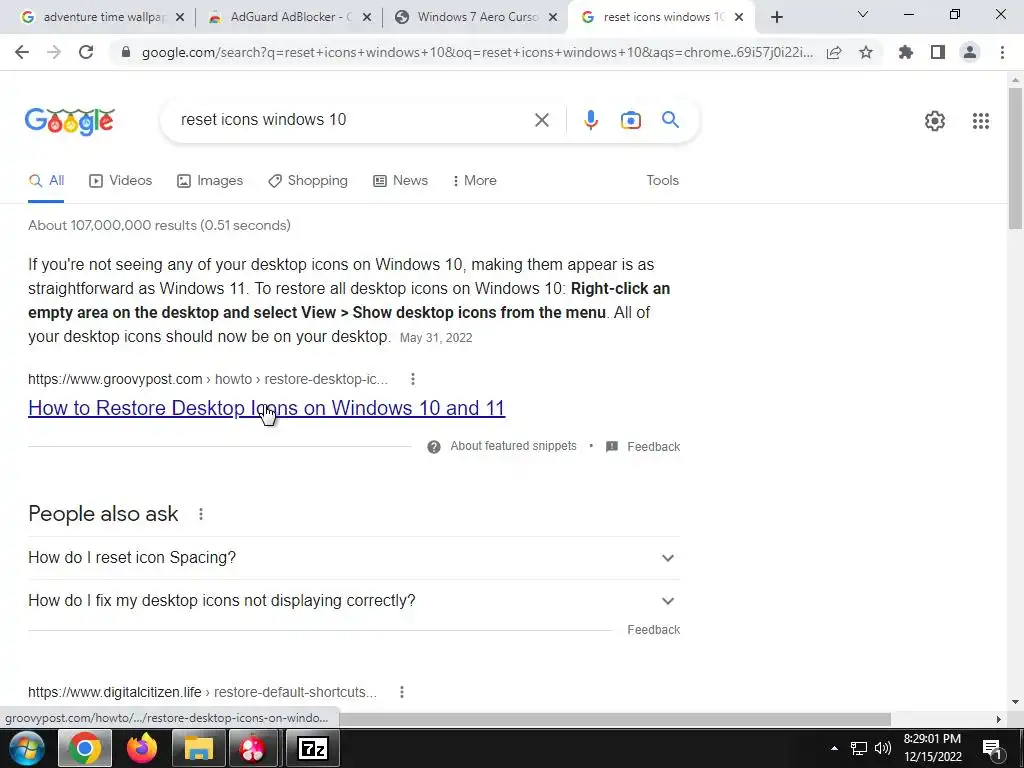This screenshot has height=768, width=1024.
Task: Open a new tab with plus button
Action: tap(776, 18)
